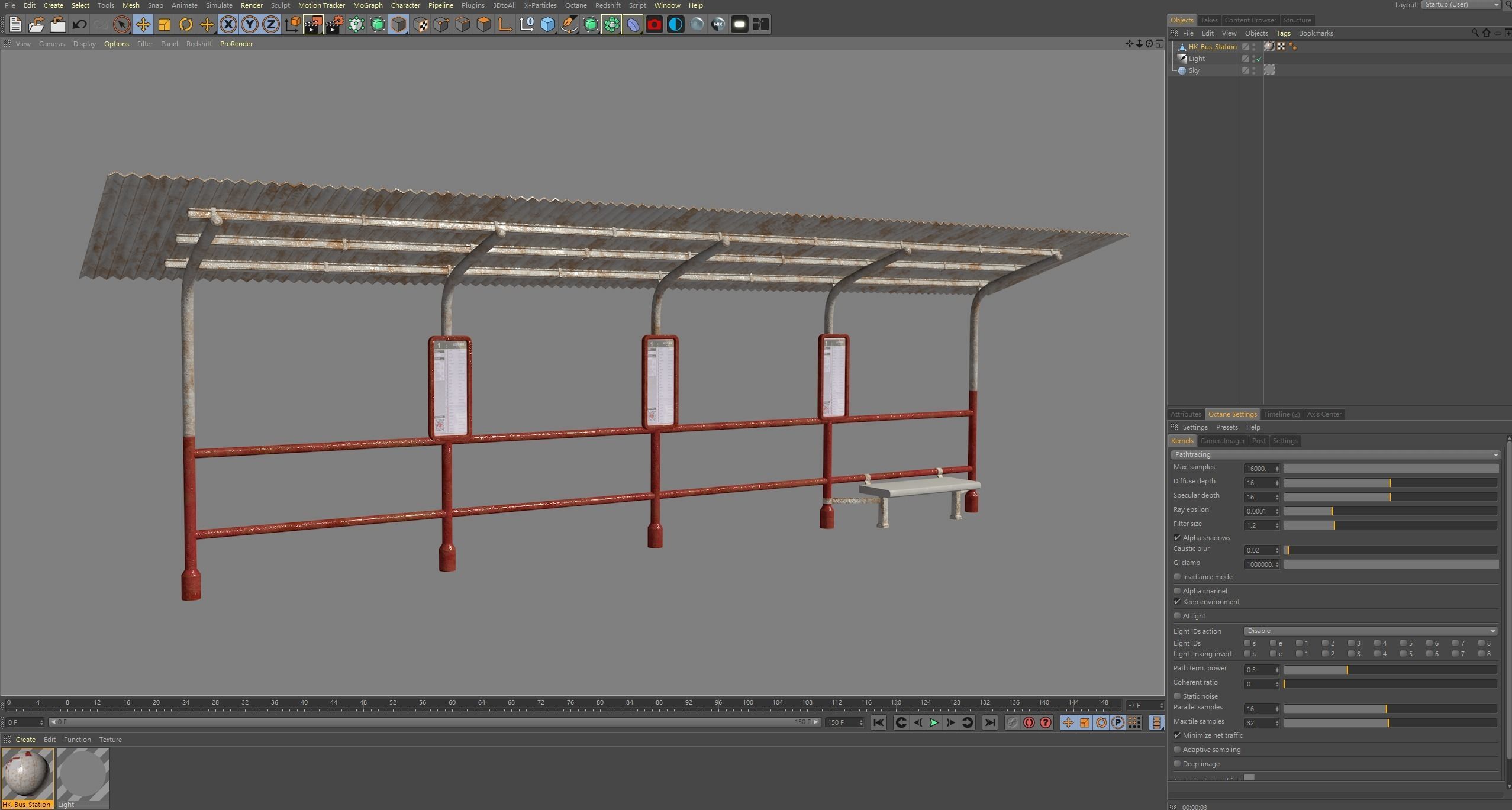
Task: Open the search icon in the Objects panel
Action: (x=1475, y=33)
